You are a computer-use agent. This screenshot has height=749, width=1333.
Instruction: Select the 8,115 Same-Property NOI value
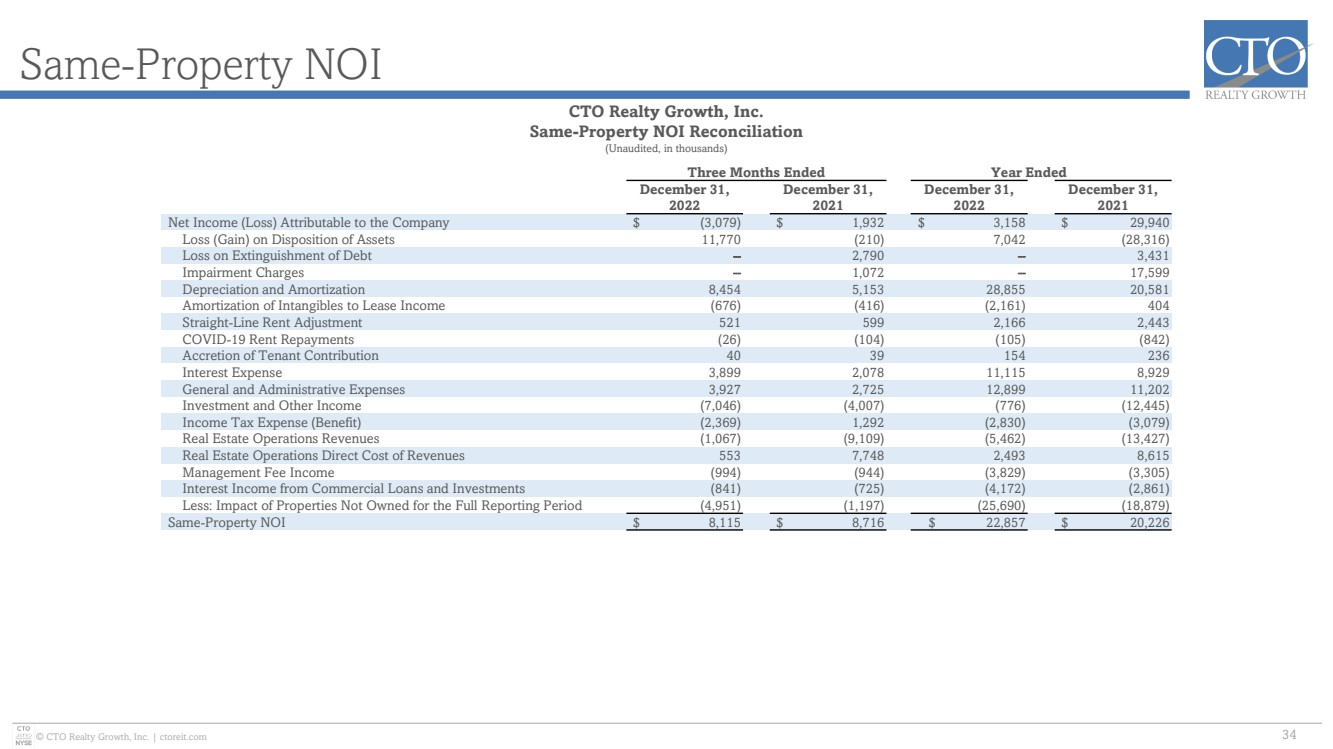tap(722, 522)
